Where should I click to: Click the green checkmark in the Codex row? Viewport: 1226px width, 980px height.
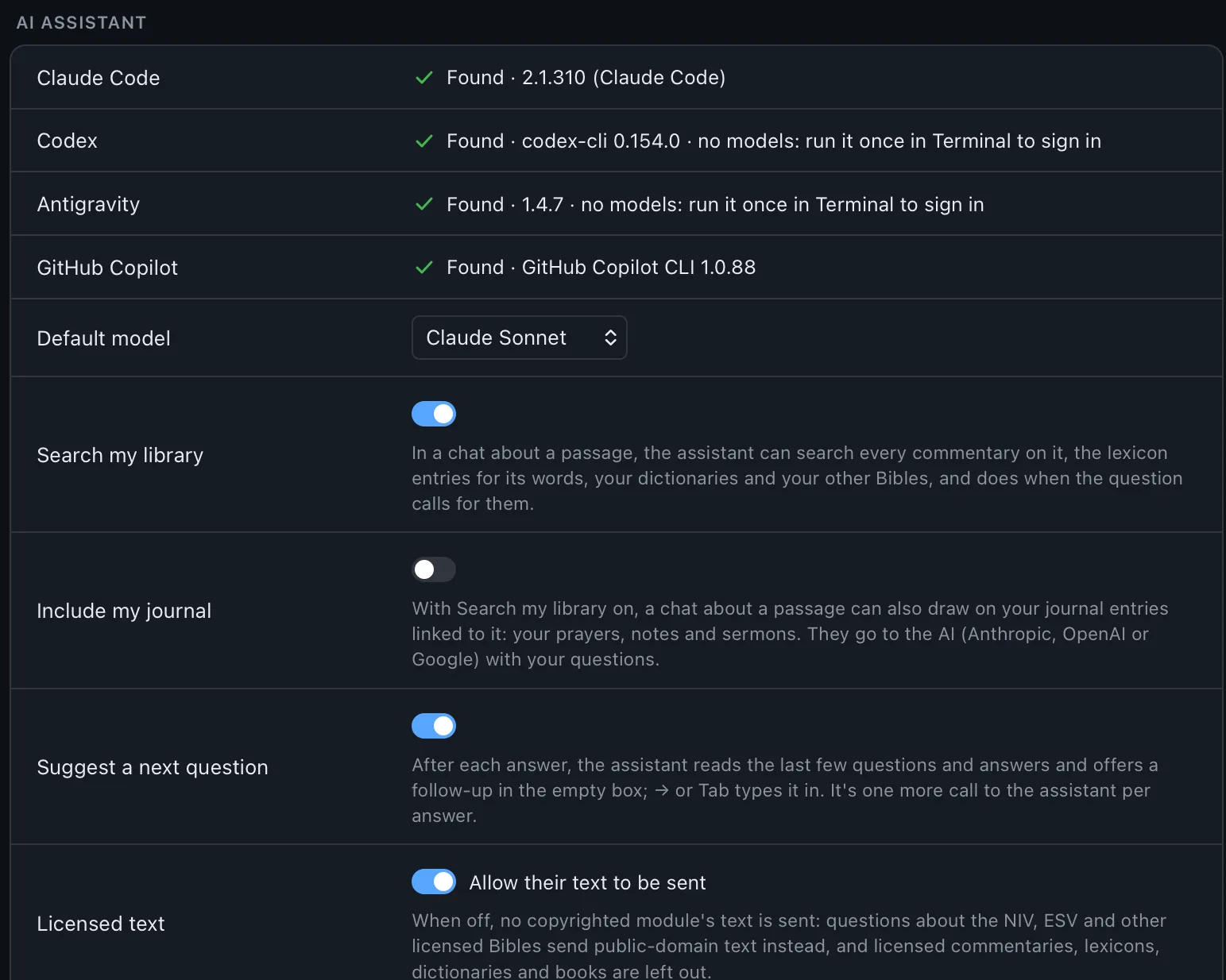(424, 141)
